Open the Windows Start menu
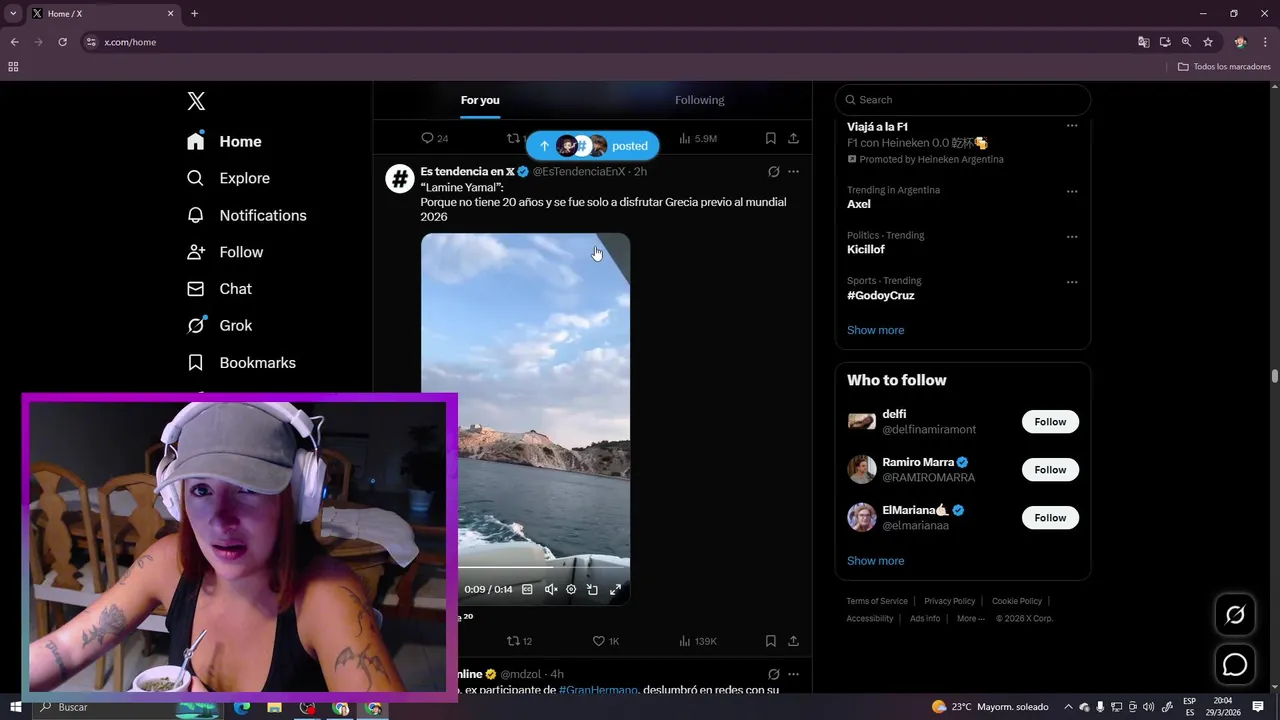1280x720 pixels. pyautogui.click(x=16, y=707)
